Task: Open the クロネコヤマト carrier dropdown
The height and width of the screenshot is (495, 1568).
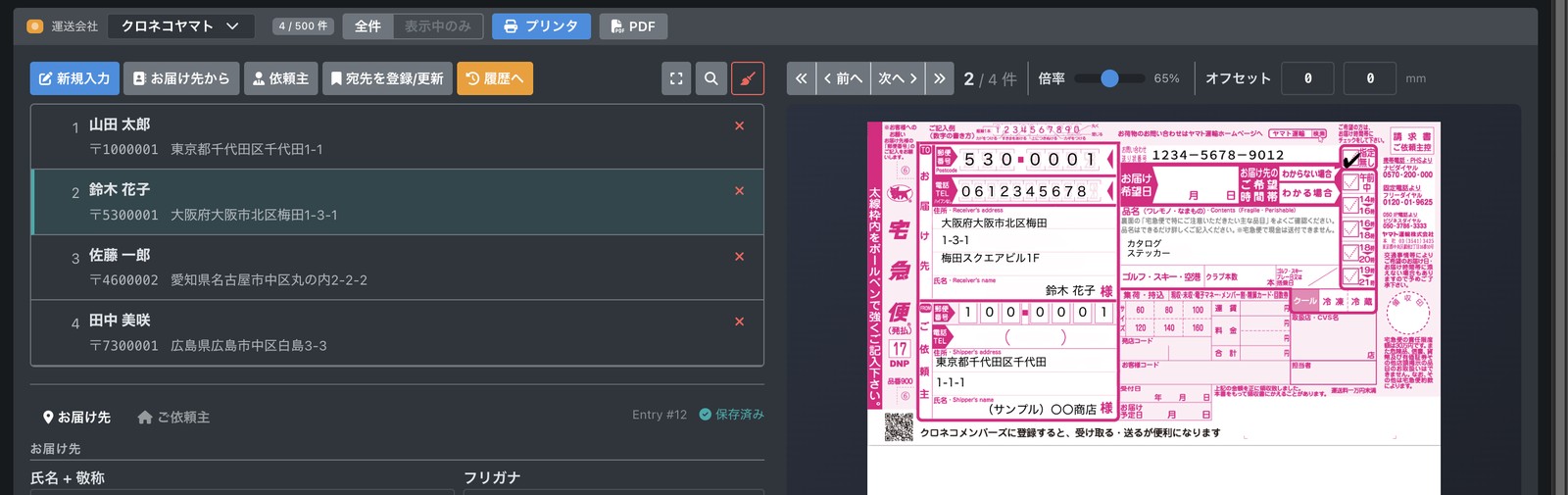Action: [x=181, y=26]
